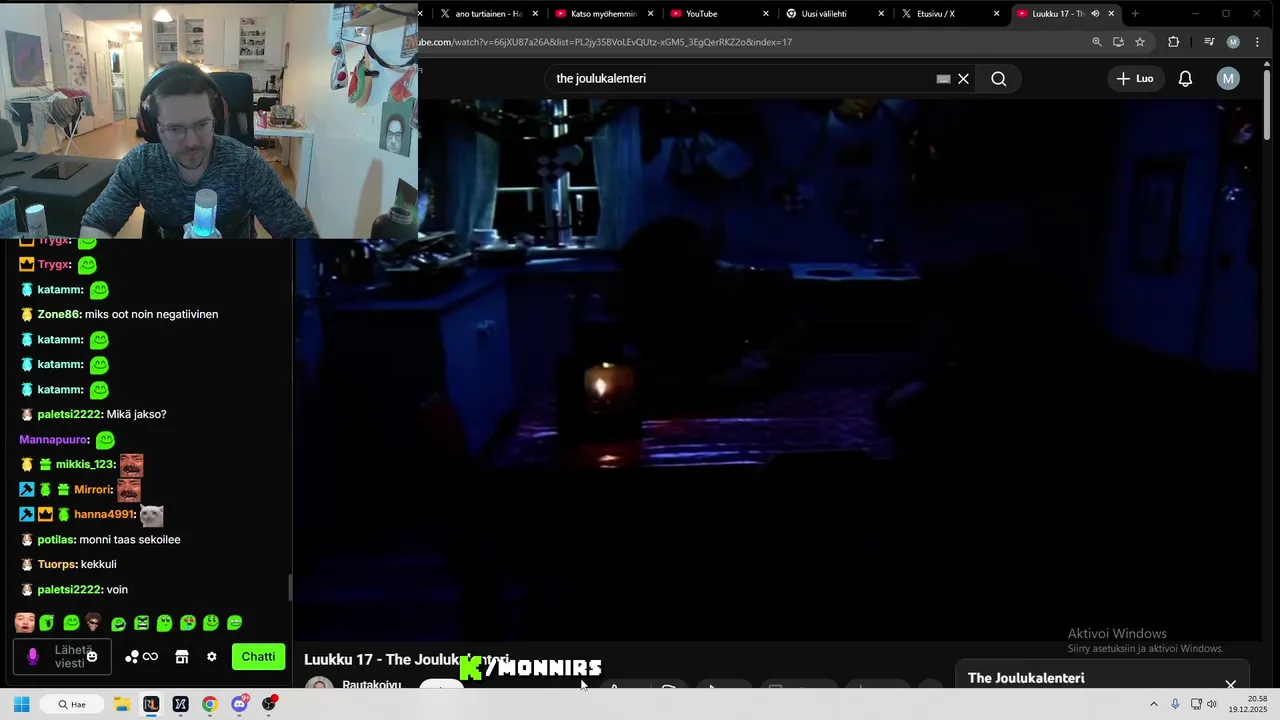
Task: Open the emoji picker in message box
Action: [x=92, y=657]
